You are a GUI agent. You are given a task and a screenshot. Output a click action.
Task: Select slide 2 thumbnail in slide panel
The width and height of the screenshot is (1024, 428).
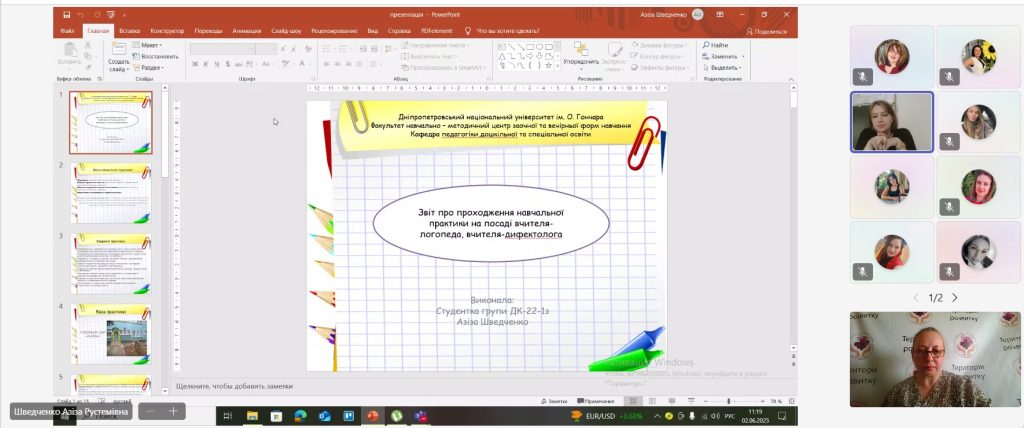point(110,193)
